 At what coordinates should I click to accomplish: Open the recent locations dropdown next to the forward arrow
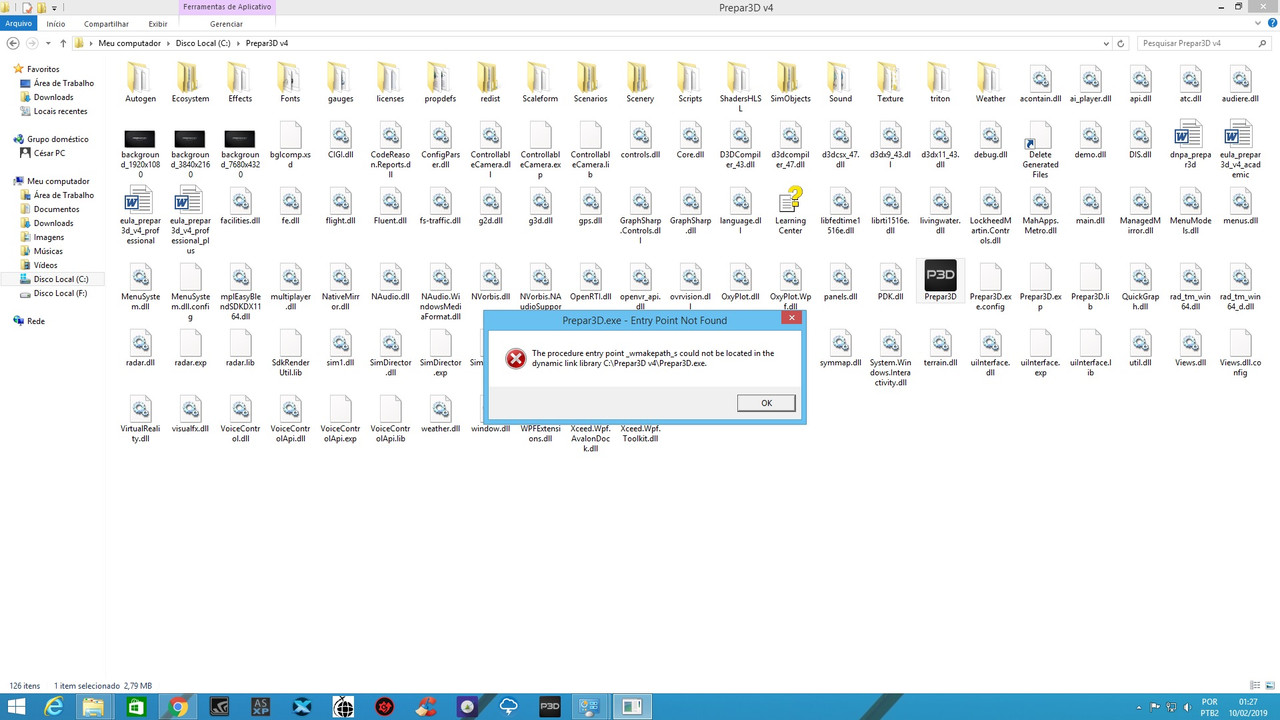click(x=49, y=44)
